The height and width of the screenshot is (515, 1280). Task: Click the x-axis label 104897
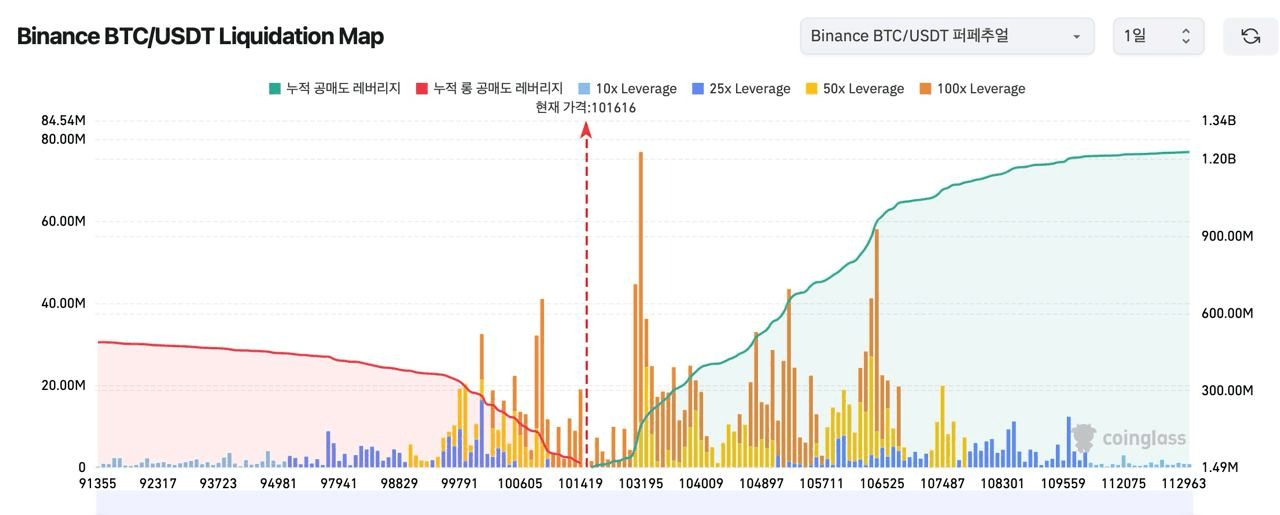761,483
